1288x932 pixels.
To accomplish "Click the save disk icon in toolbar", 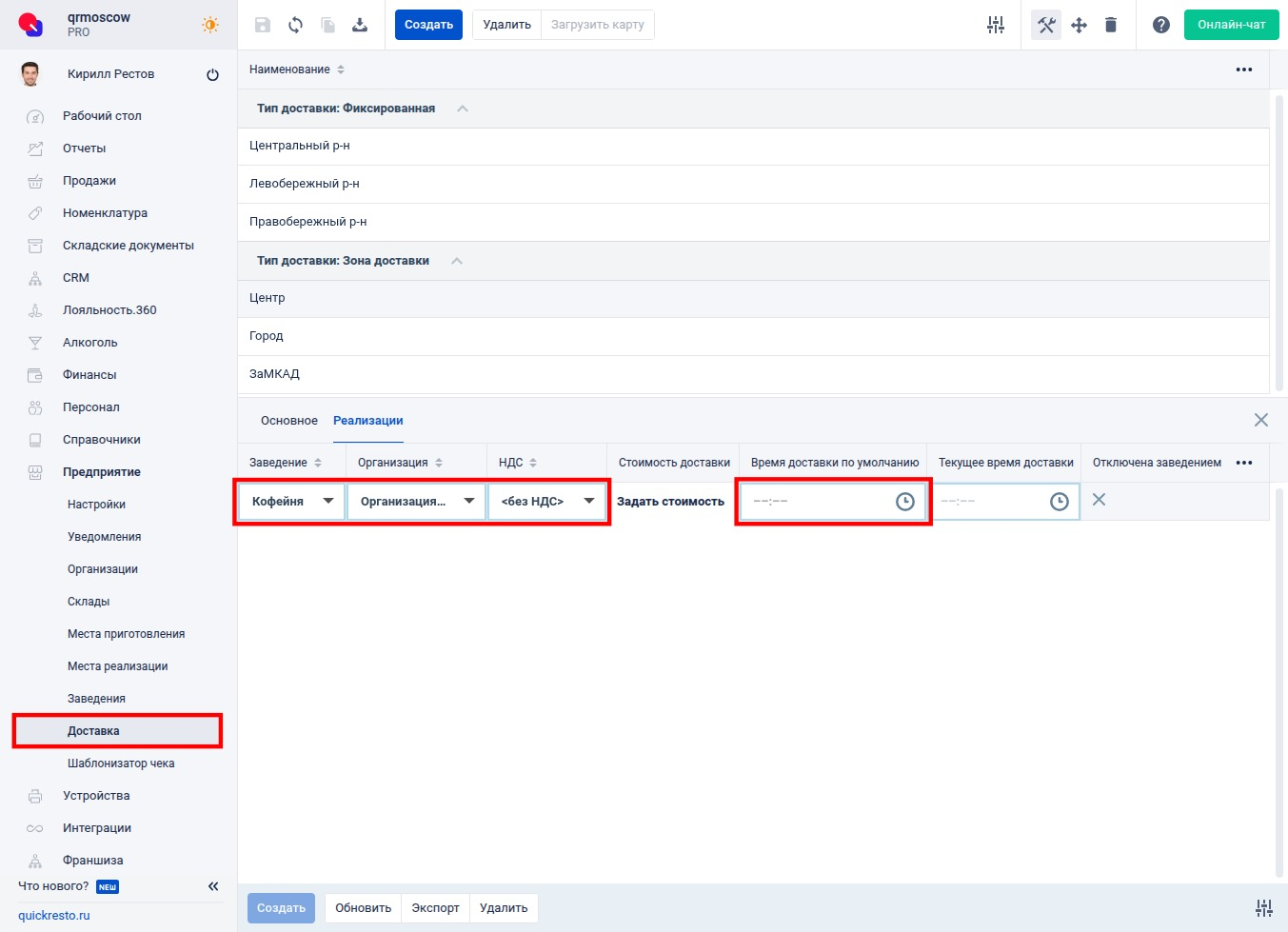I will coord(263,25).
